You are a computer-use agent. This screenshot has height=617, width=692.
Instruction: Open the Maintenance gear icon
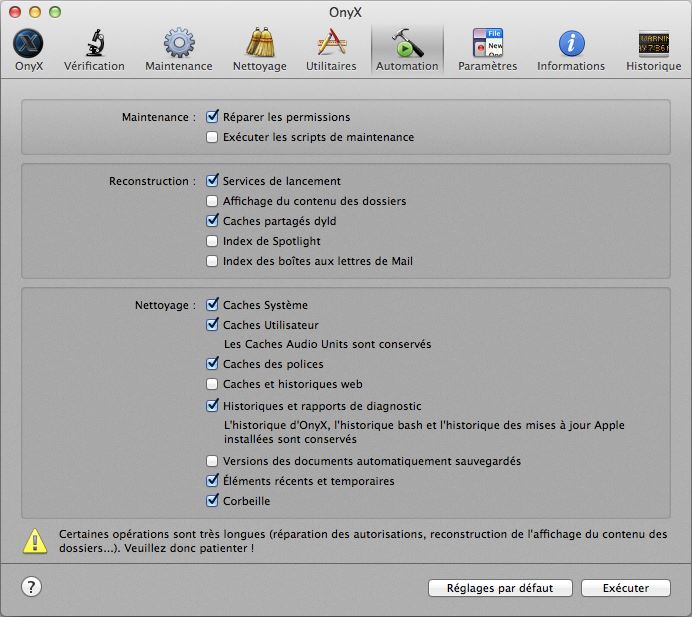click(x=179, y=43)
